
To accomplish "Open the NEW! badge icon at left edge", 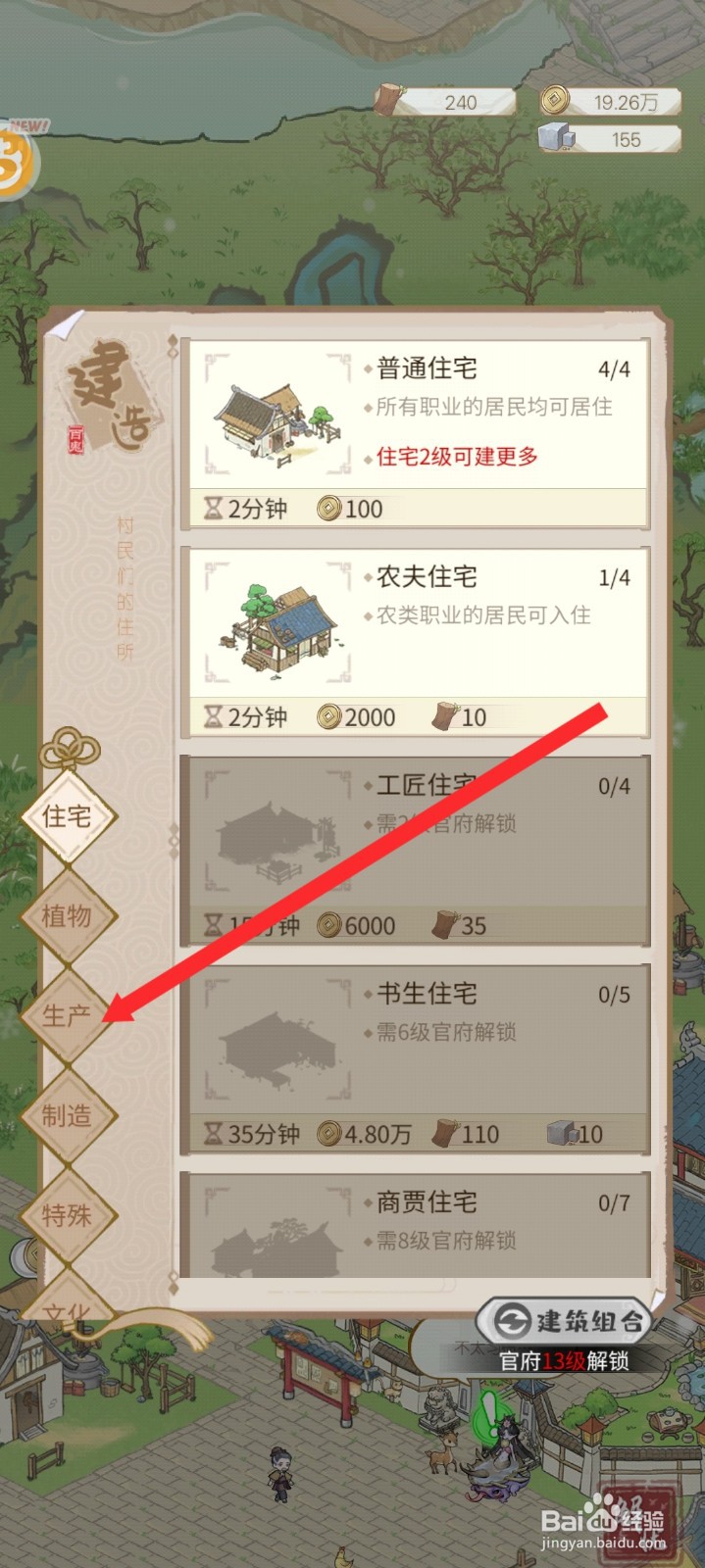I will [x=14, y=157].
